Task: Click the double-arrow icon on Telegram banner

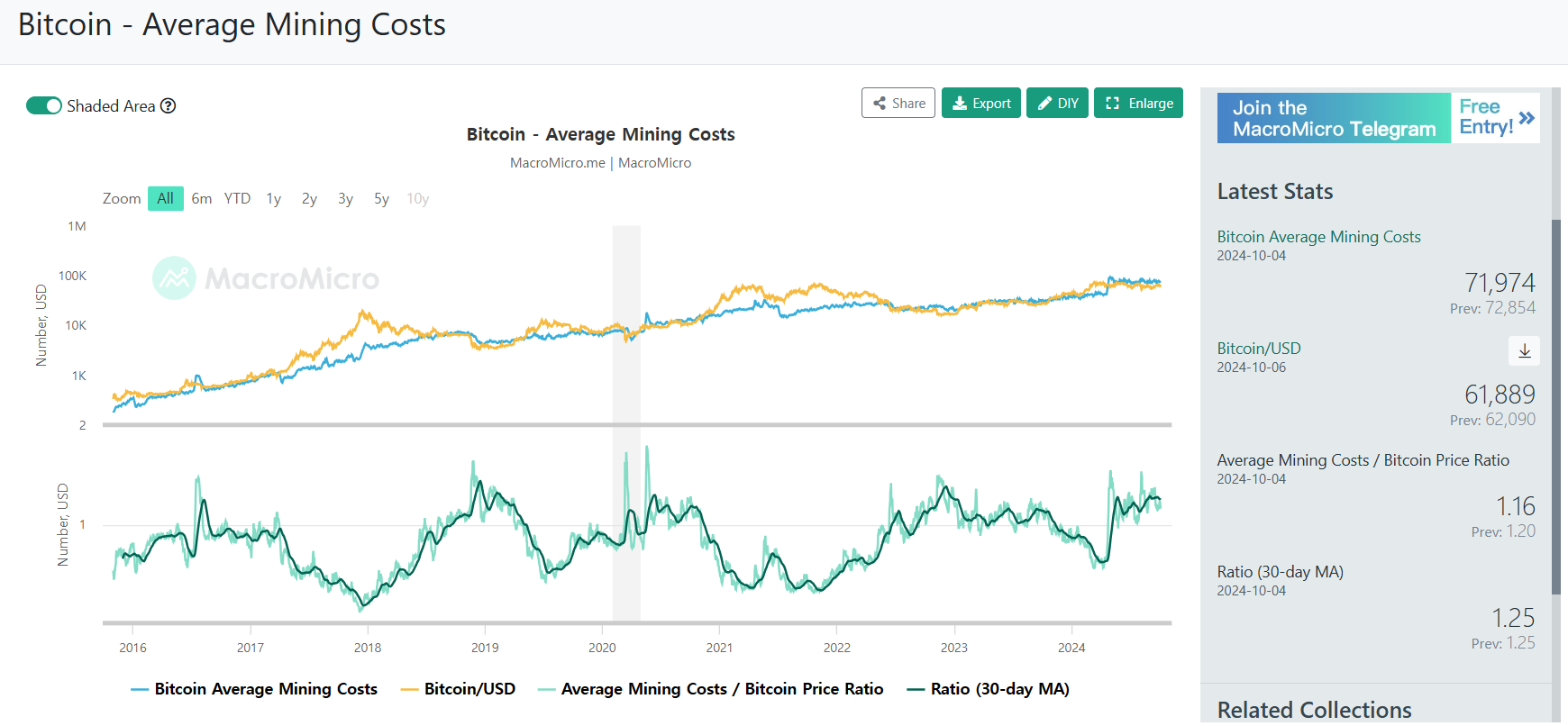Action: 1527,118
